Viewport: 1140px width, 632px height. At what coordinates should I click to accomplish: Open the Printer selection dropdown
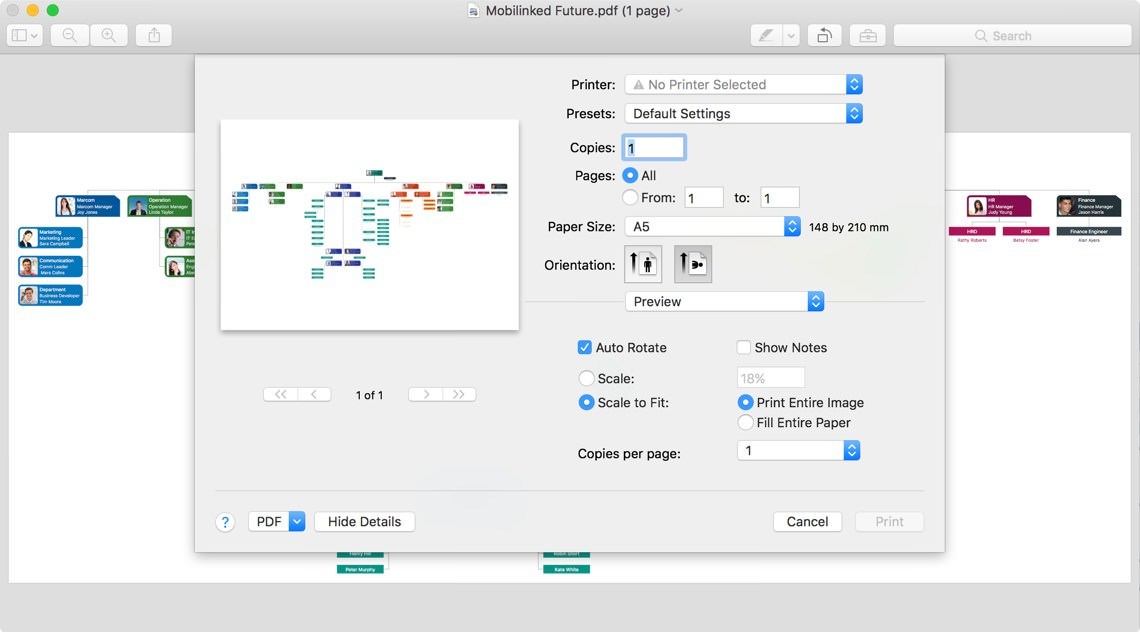pyautogui.click(x=743, y=85)
